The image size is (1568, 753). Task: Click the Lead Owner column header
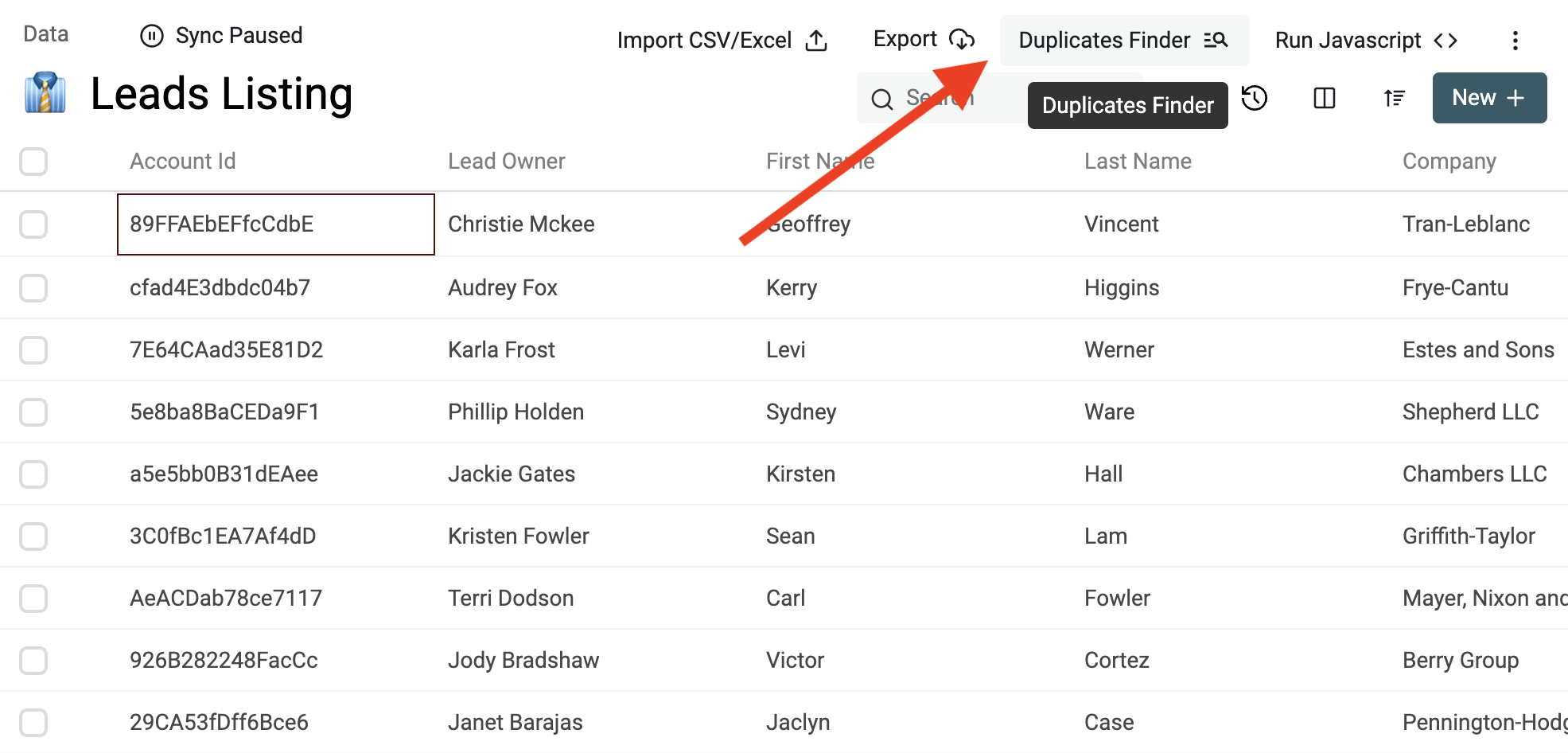tap(507, 162)
